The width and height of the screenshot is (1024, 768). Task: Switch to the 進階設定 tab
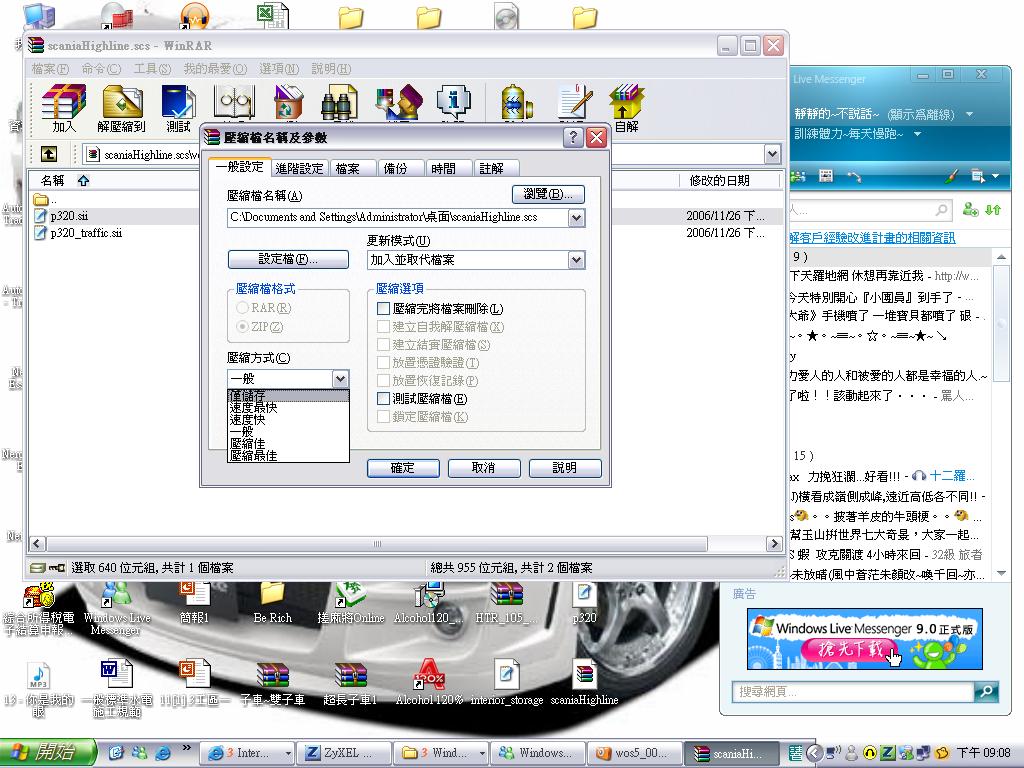pos(299,169)
